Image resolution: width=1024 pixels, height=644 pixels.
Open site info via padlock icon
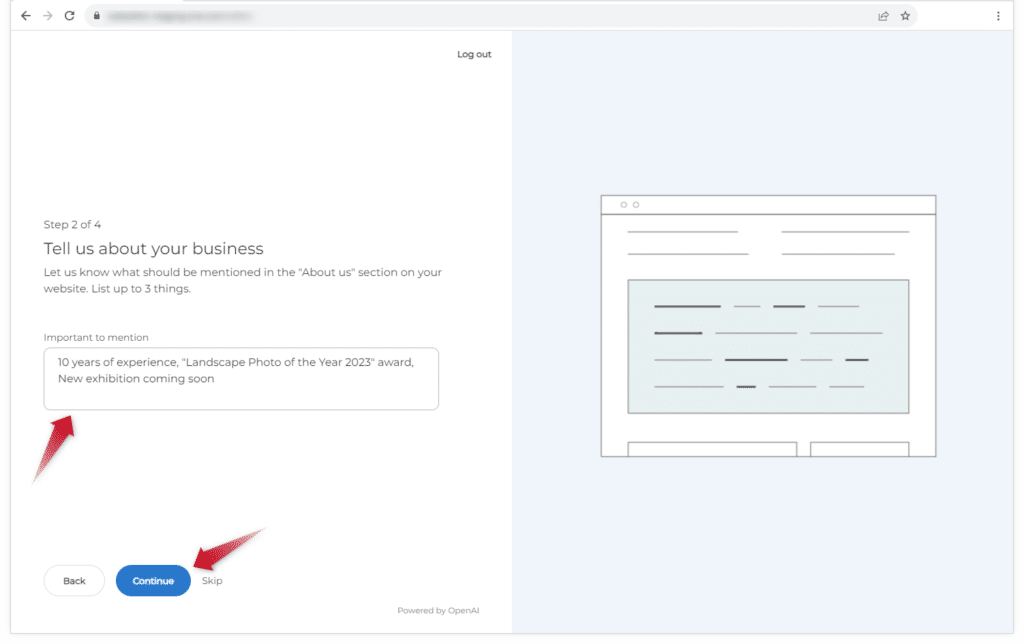(96, 16)
